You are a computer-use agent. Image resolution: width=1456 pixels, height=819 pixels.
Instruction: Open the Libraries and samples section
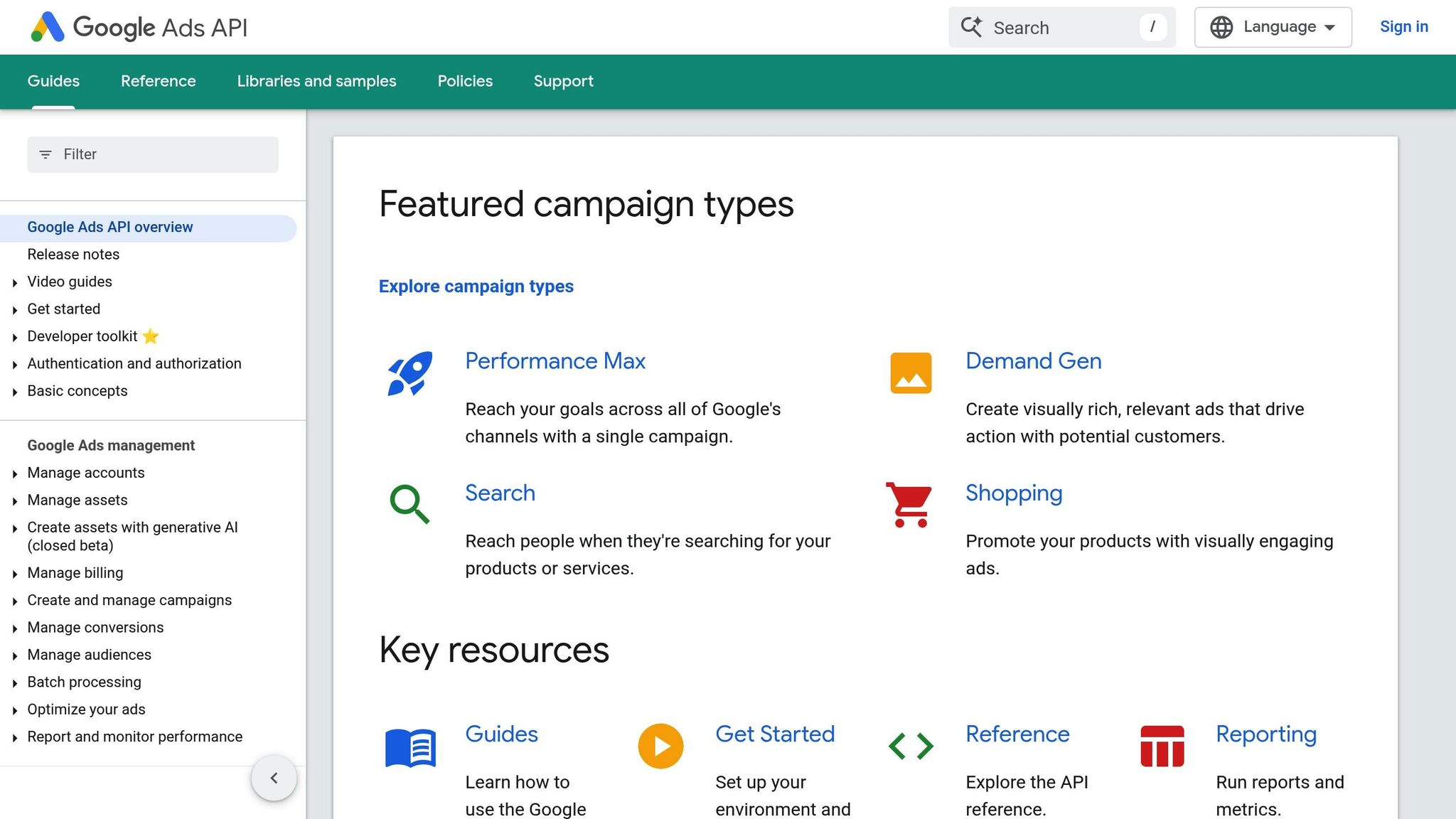[316, 81]
